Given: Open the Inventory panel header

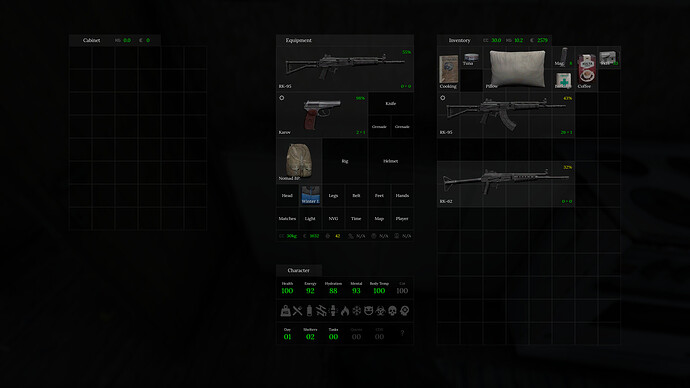Looking at the screenshot, I should coord(494,40).
